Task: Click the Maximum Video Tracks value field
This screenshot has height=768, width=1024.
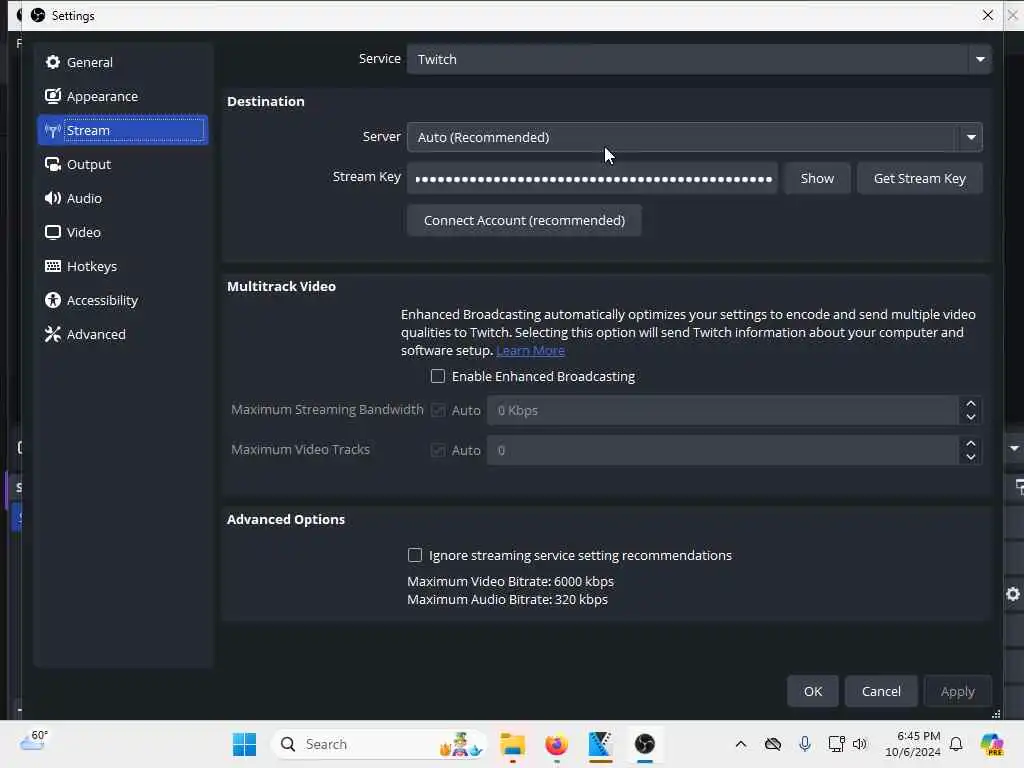Action: pyautogui.click(x=722, y=450)
